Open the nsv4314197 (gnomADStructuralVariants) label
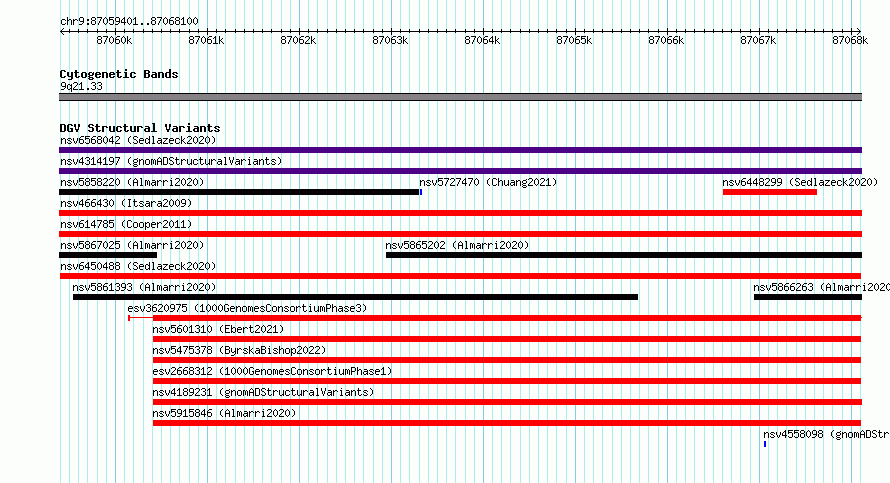This screenshot has width=890, height=483. 171,161
